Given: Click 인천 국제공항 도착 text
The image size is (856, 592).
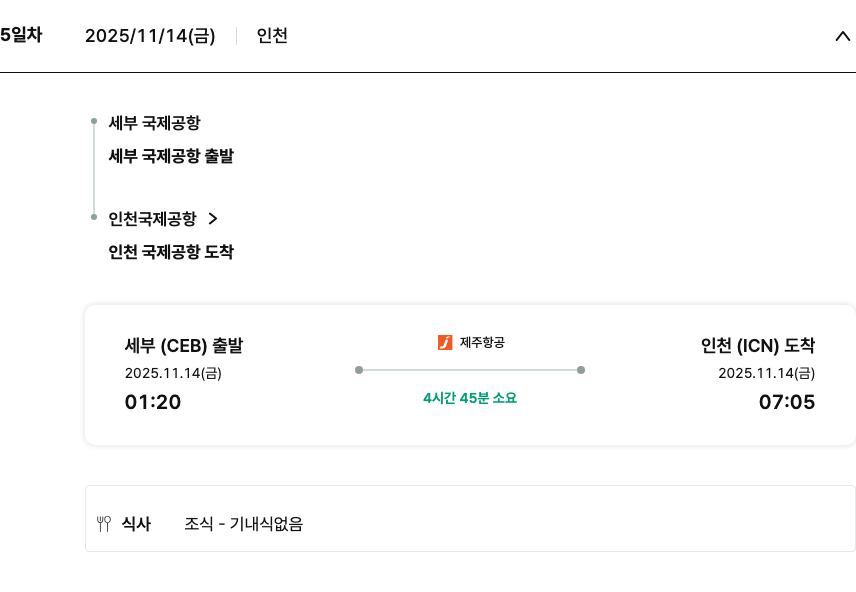Looking at the screenshot, I should click(x=171, y=252).
